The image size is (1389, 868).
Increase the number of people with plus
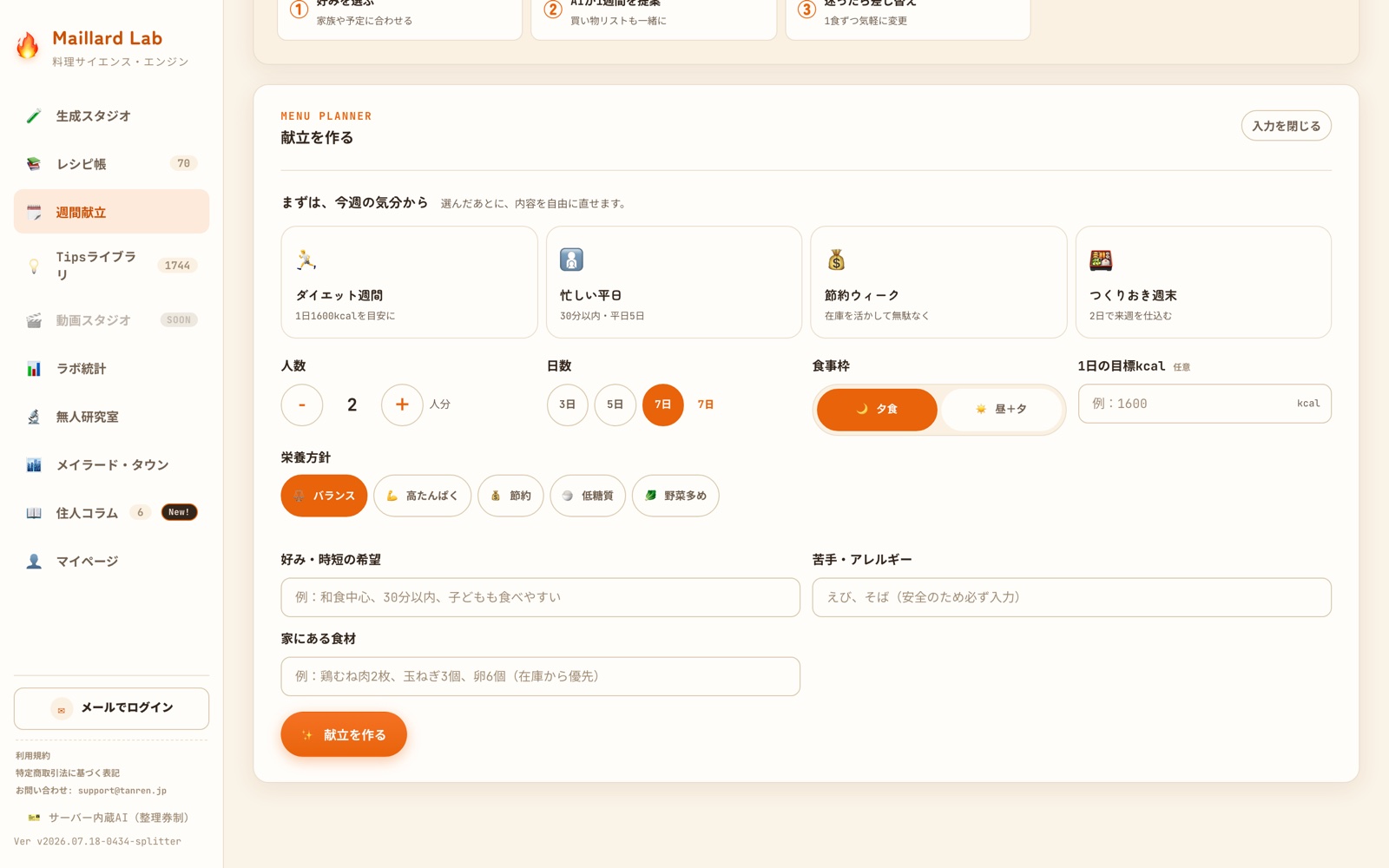(x=402, y=404)
